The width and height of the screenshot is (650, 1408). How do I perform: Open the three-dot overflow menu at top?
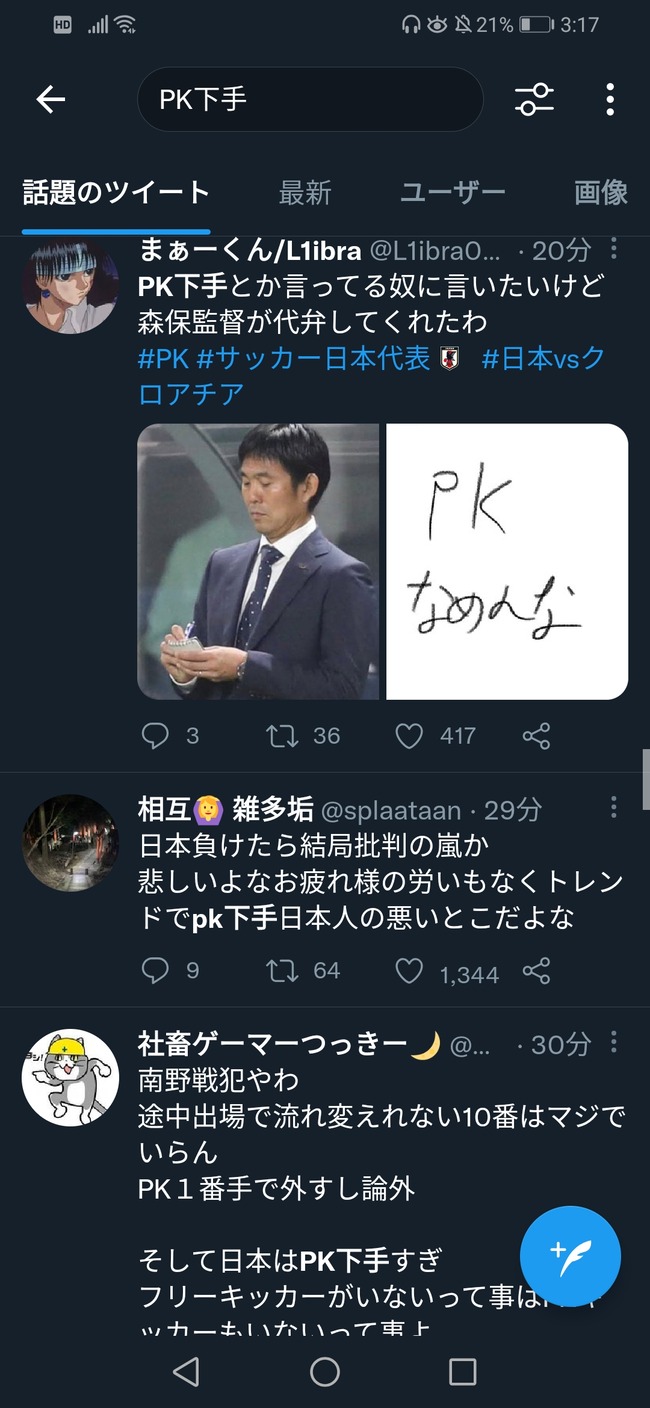pos(610,99)
